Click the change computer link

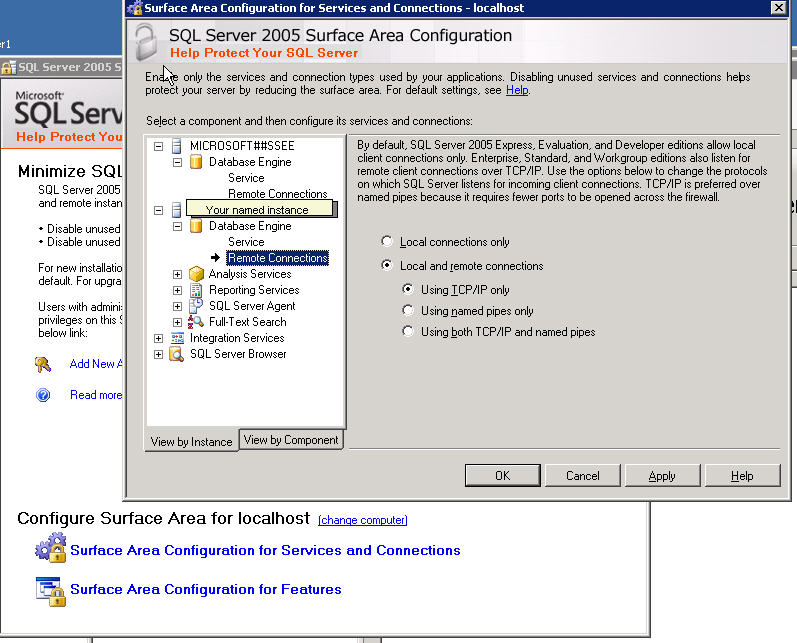click(362, 520)
